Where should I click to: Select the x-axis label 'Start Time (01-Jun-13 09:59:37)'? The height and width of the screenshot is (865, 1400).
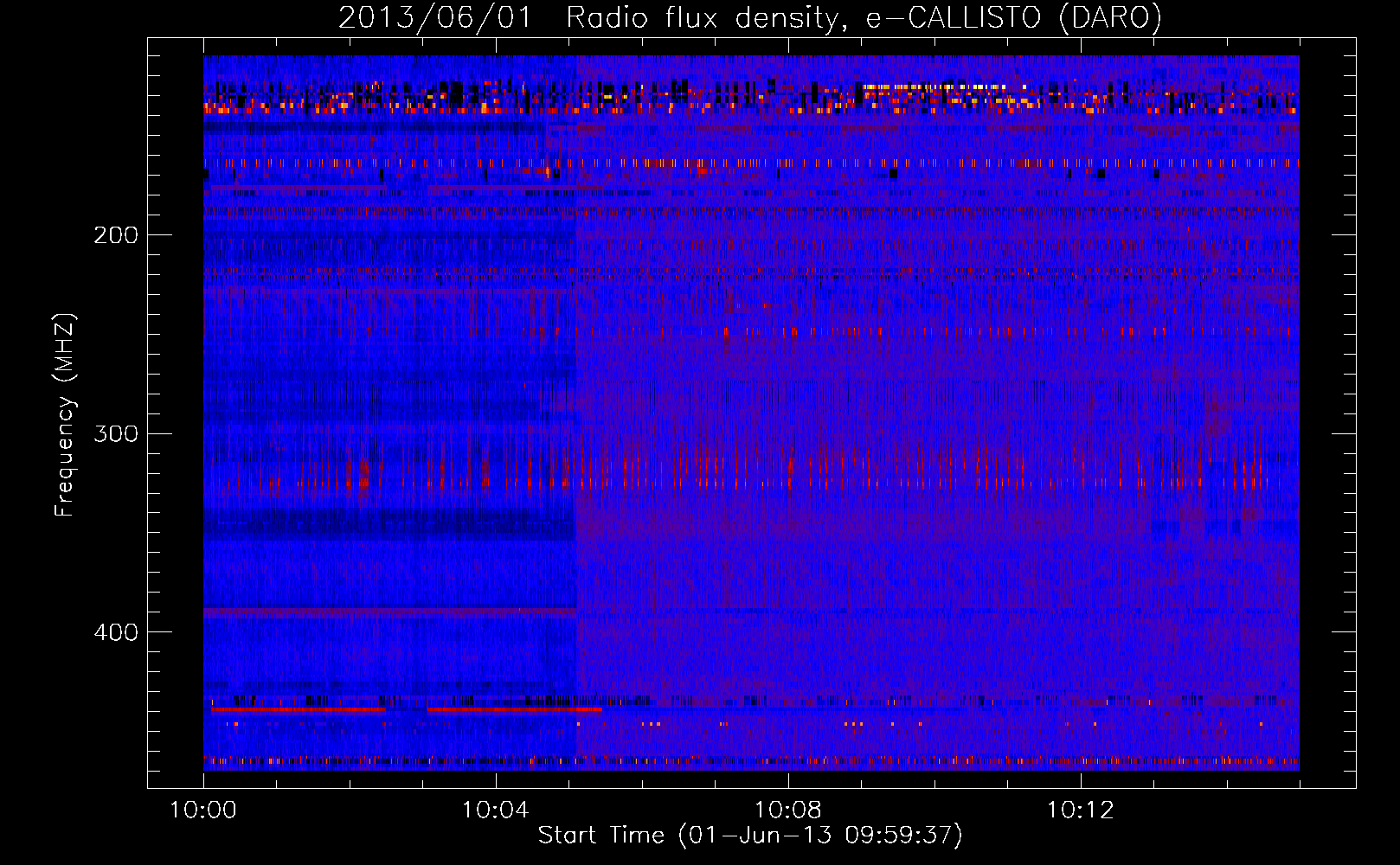pyautogui.click(x=750, y=836)
